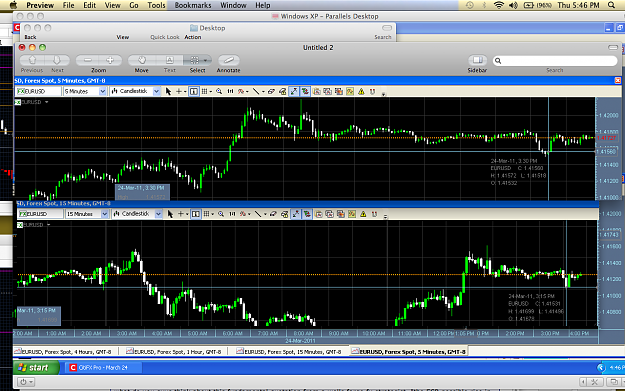Image resolution: width=625 pixels, height=391 pixels.
Task: Click bar spacing icon in 5 Minutes chart toolbar
Action: click(230, 91)
